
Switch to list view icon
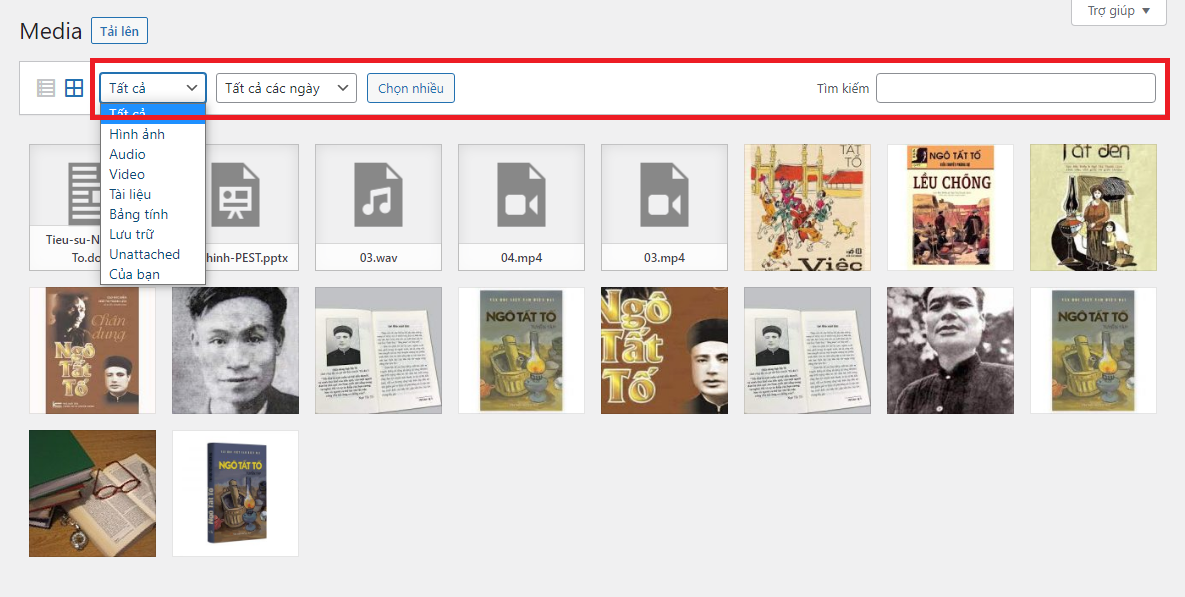click(x=46, y=88)
